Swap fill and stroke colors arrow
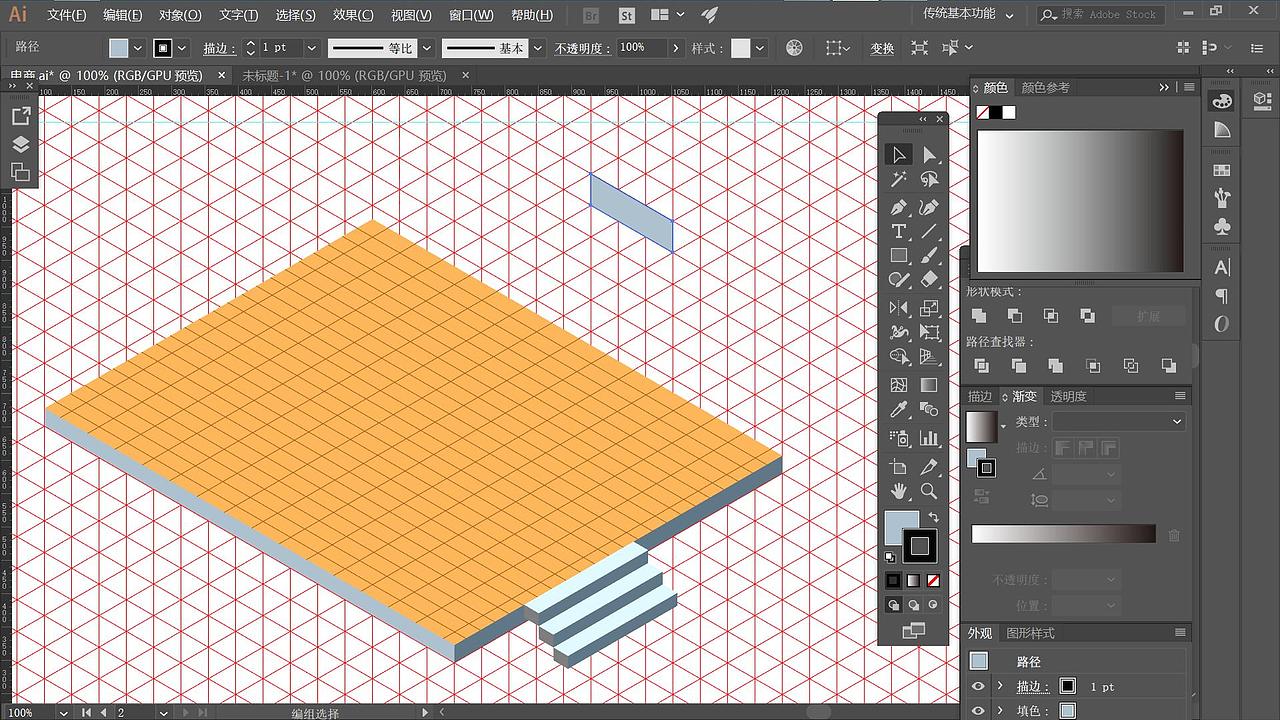The width and height of the screenshot is (1280, 720). click(x=933, y=518)
